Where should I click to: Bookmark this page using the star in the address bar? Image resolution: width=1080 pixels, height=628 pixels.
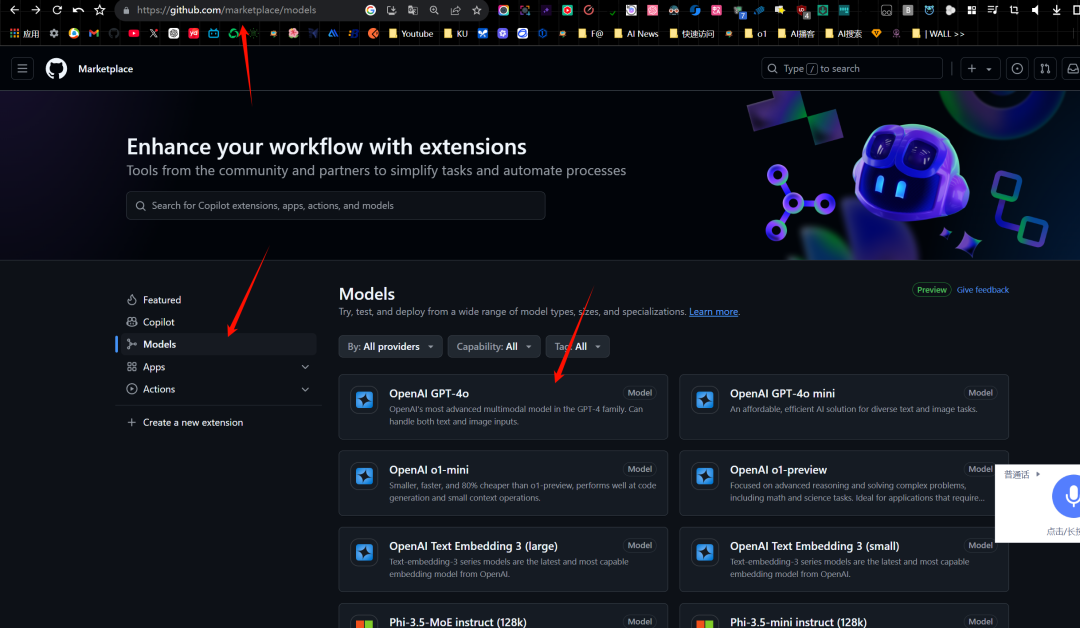[477, 10]
